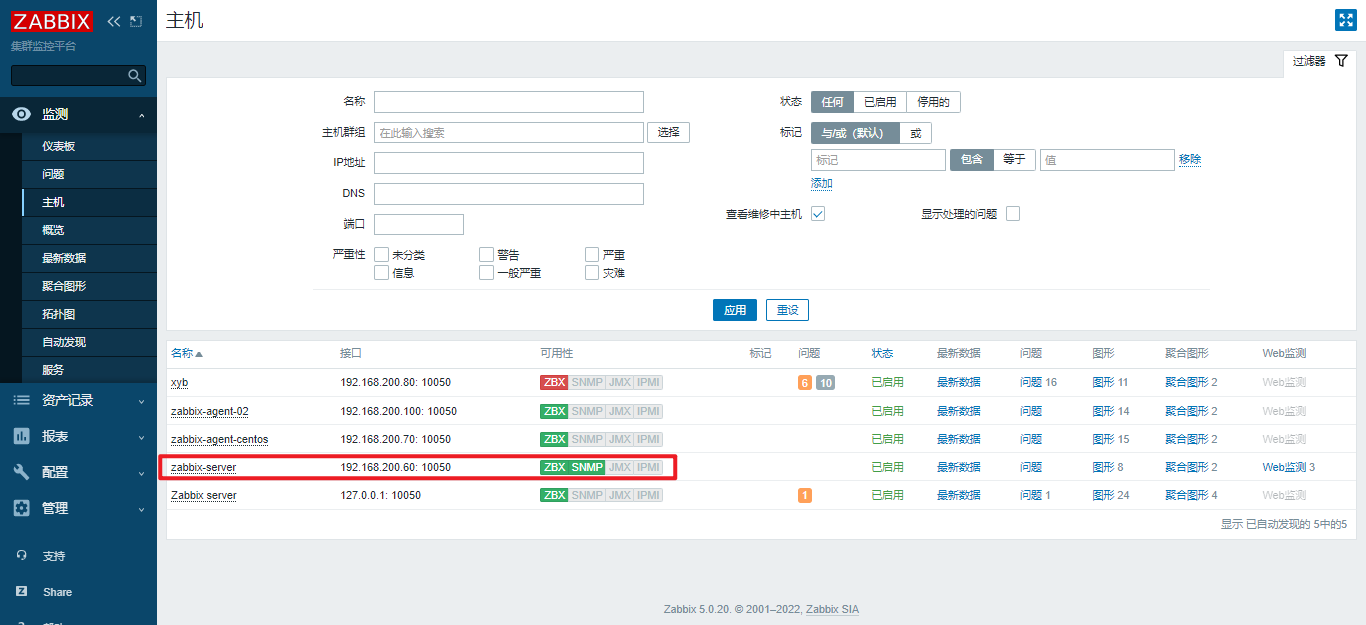
Task: Toggle fullscreen kiosk mode icon
Action: coord(1345,20)
